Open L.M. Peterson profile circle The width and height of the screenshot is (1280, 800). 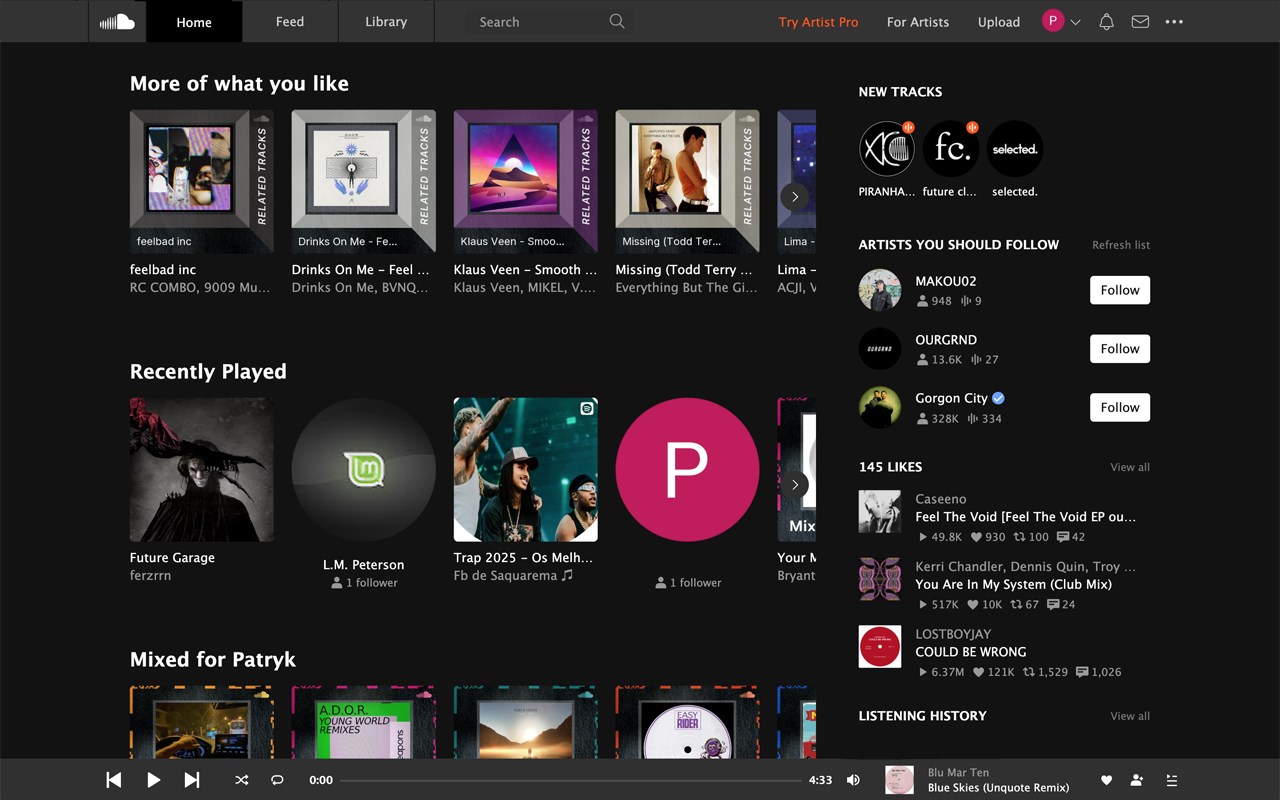pyautogui.click(x=364, y=470)
